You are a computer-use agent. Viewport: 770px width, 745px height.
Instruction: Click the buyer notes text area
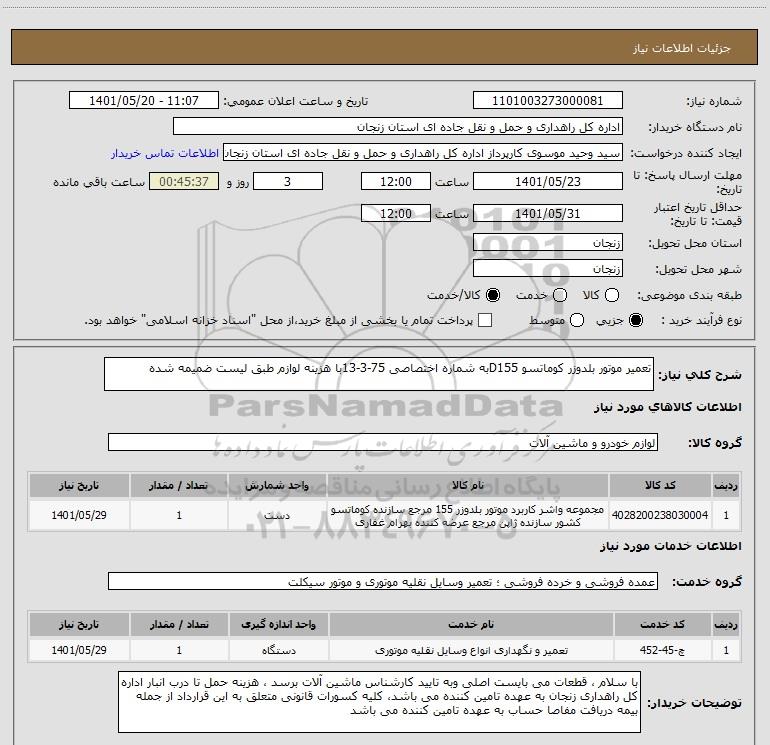pyautogui.click(x=380, y=702)
